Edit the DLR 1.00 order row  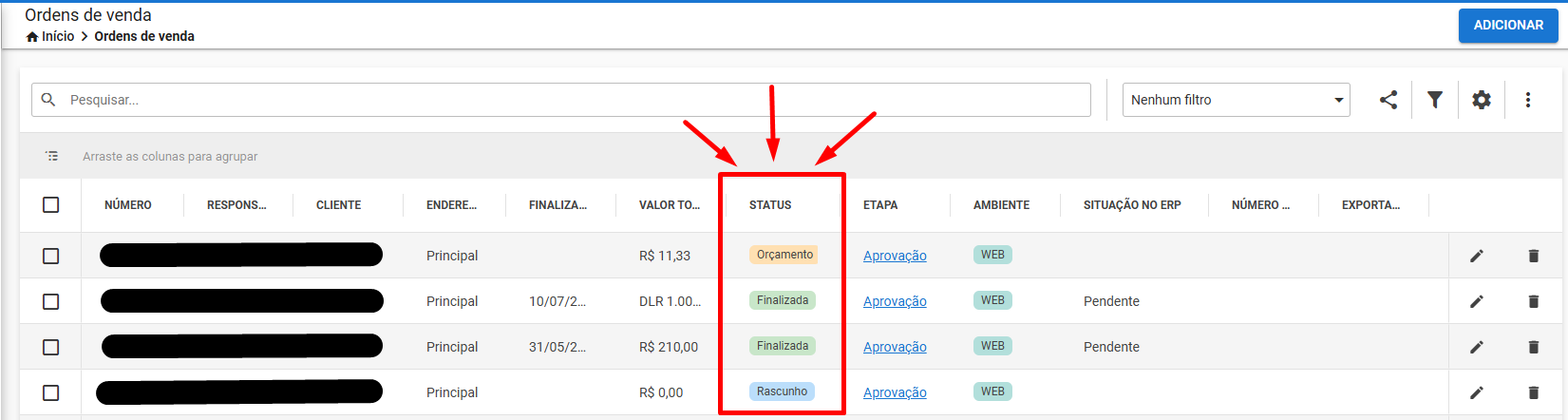pyautogui.click(x=1477, y=301)
